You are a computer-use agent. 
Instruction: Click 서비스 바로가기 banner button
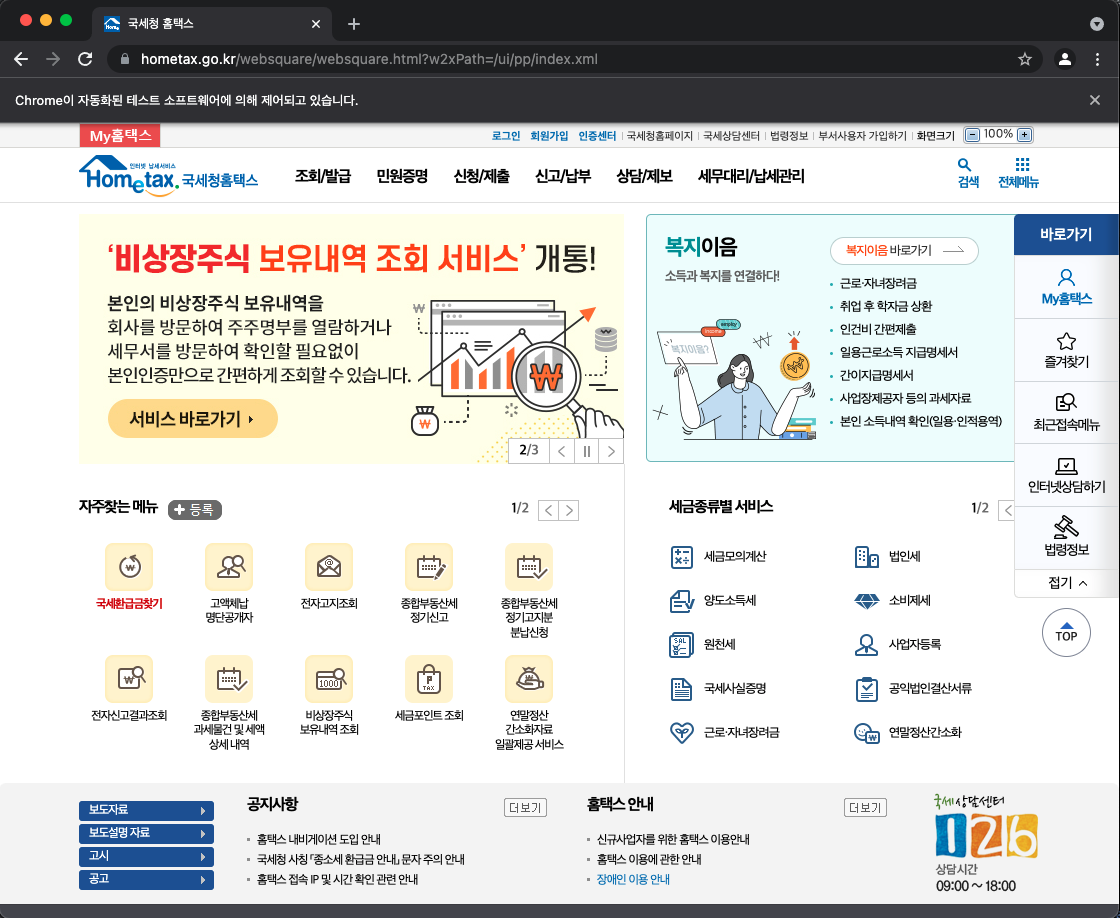tap(193, 419)
